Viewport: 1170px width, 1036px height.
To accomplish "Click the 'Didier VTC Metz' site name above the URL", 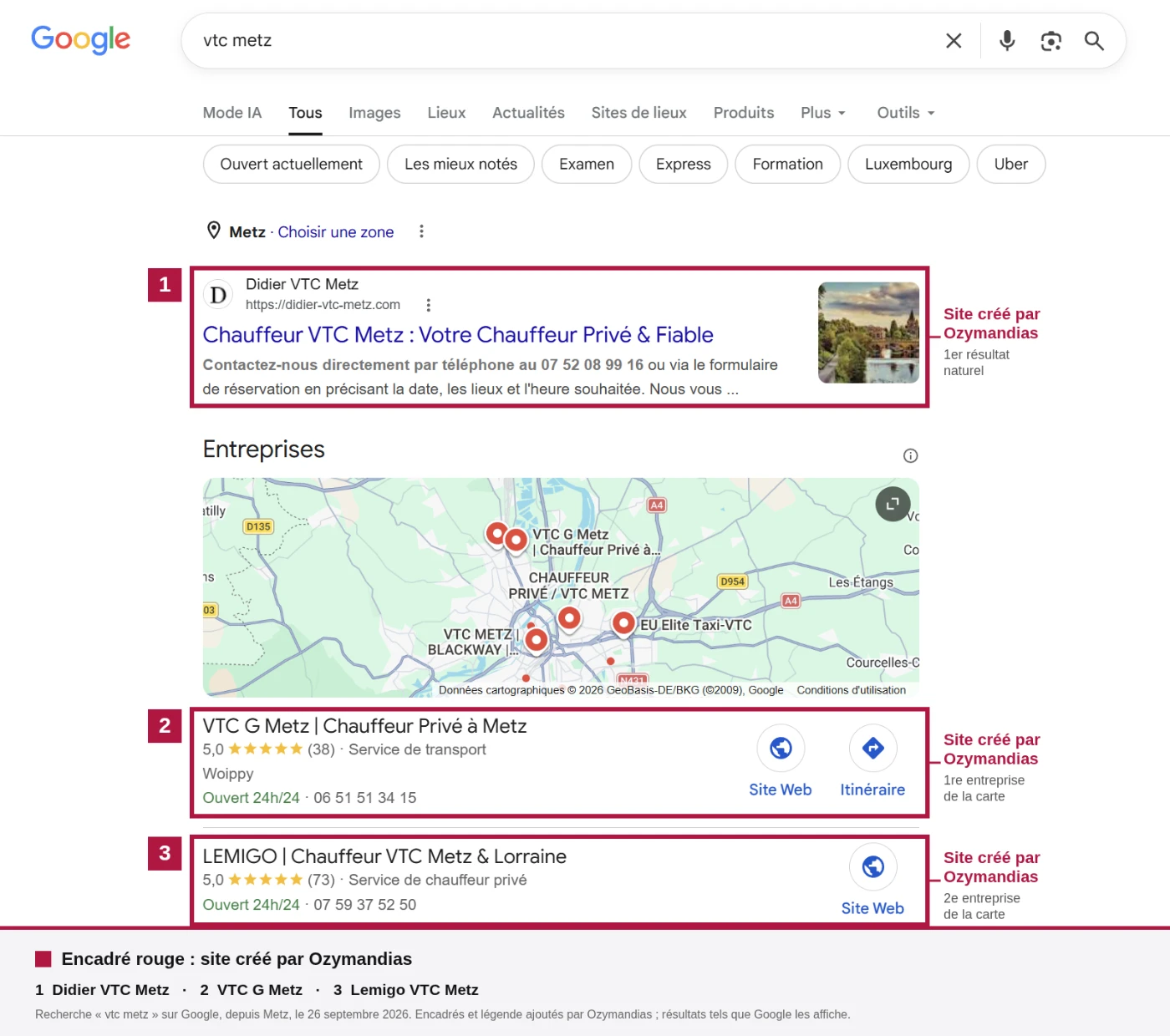I will [x=302, y=284].
